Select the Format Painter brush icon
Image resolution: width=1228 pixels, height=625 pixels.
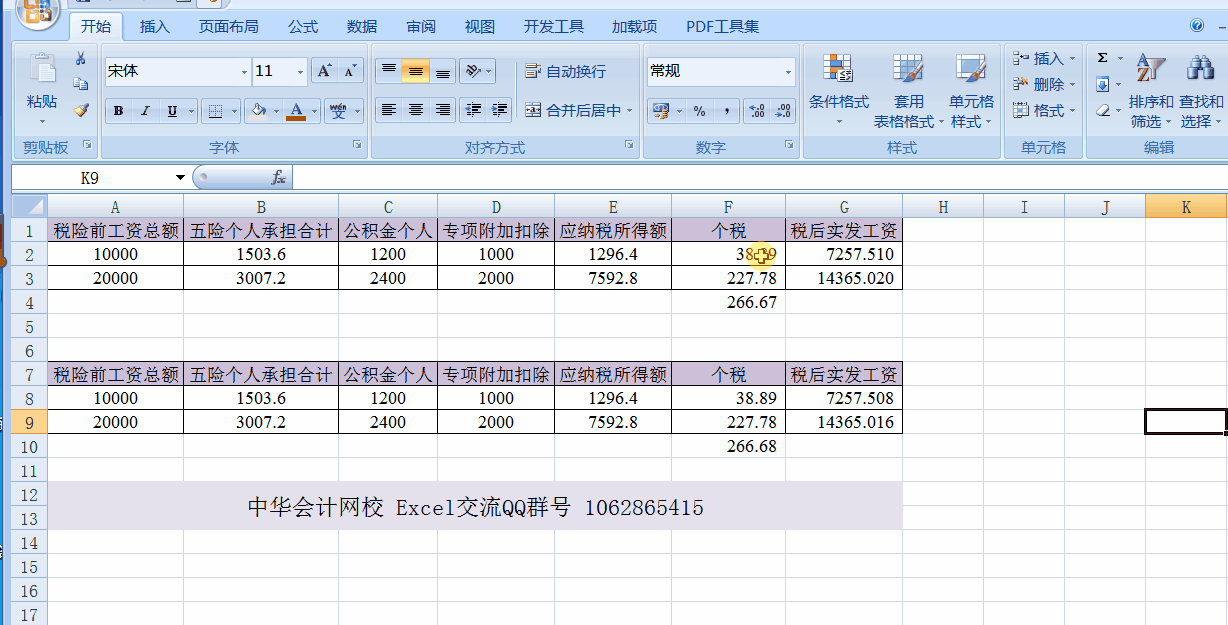[x=81, y=110]
